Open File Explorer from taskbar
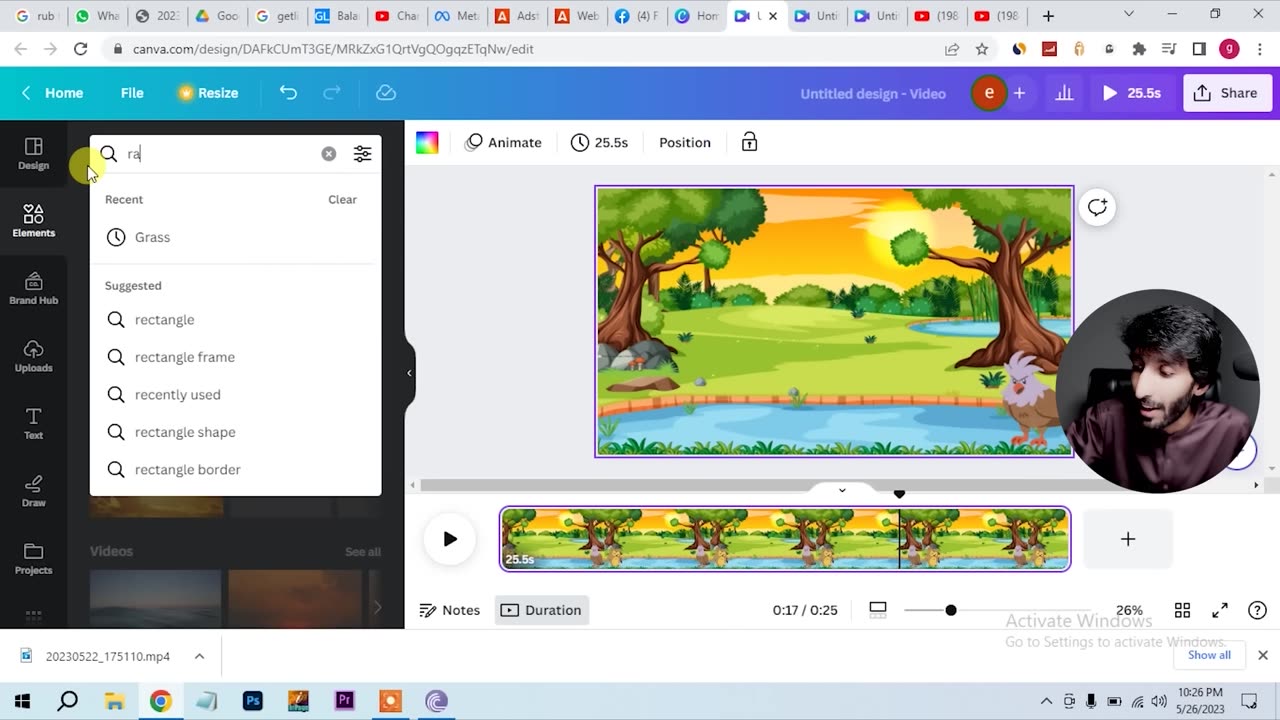Viewport: 1280px width, 720px height. pyautogui.click(x=114, y=701)
